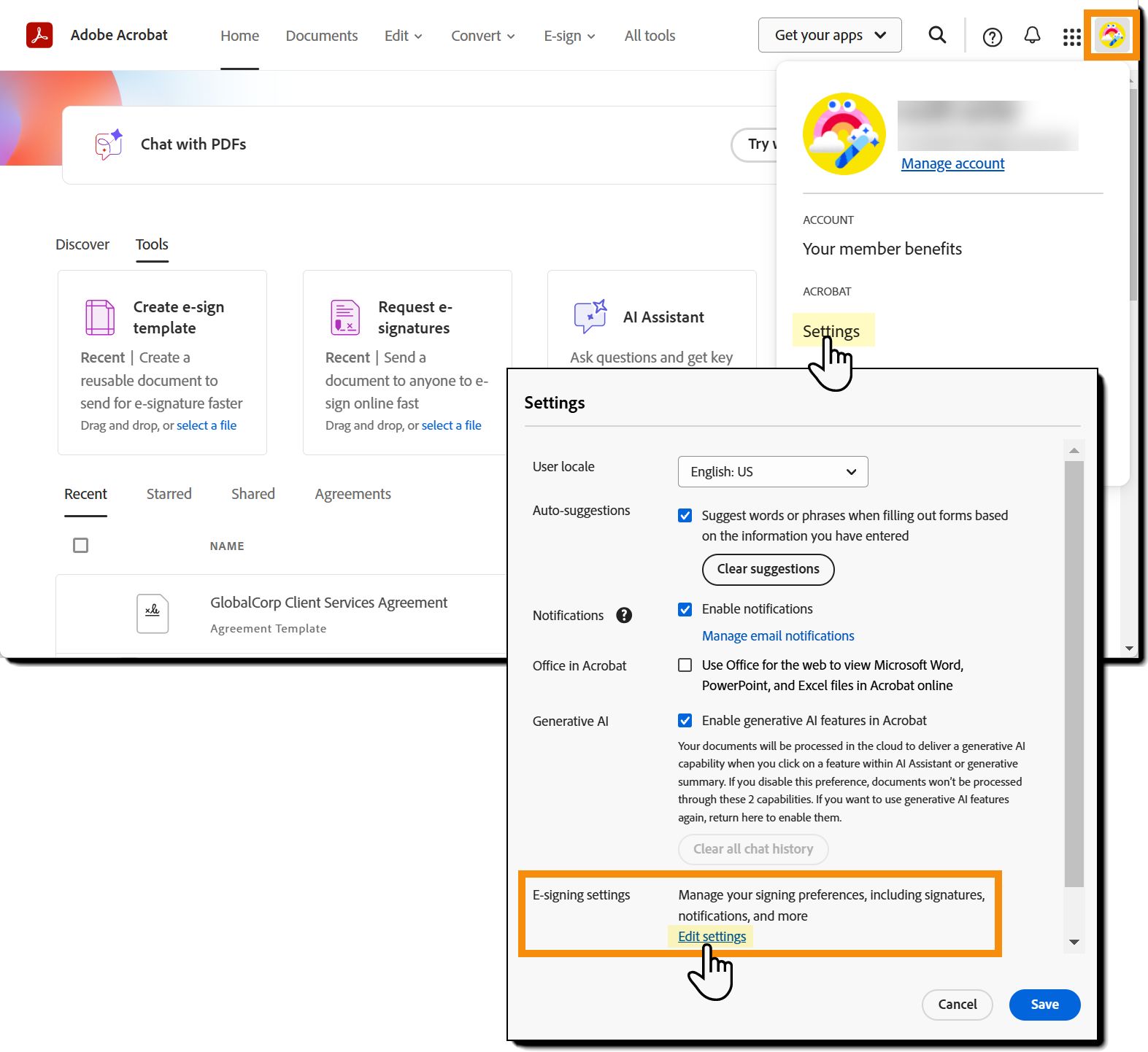Check the select-all box beside NAME
The image size is (1148, 1052).
pyautogui.click(x=81, y=545)
